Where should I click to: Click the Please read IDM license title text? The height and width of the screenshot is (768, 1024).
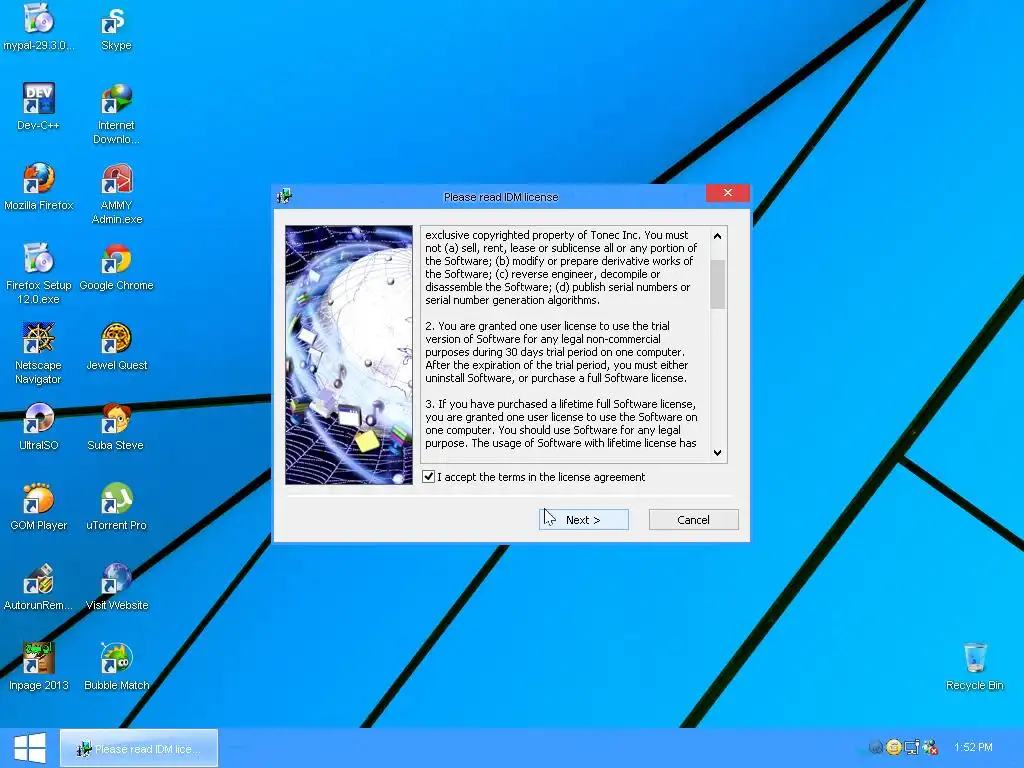coord(501,197)
